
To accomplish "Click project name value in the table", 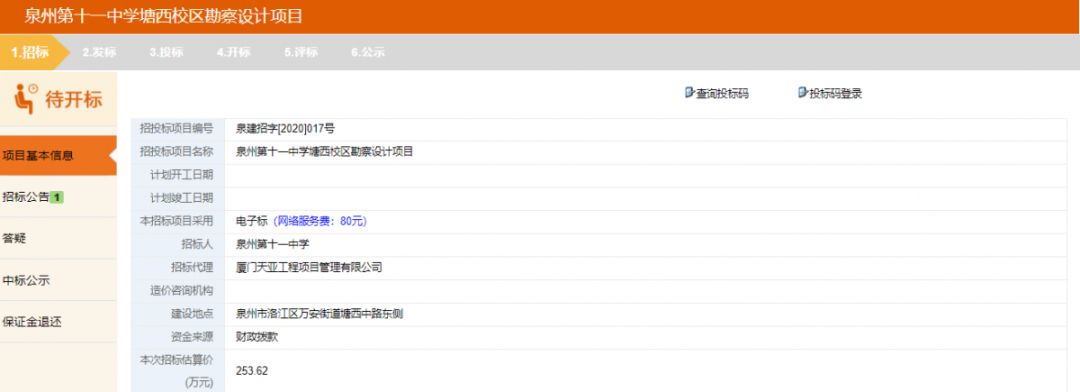I will [324, 152].
